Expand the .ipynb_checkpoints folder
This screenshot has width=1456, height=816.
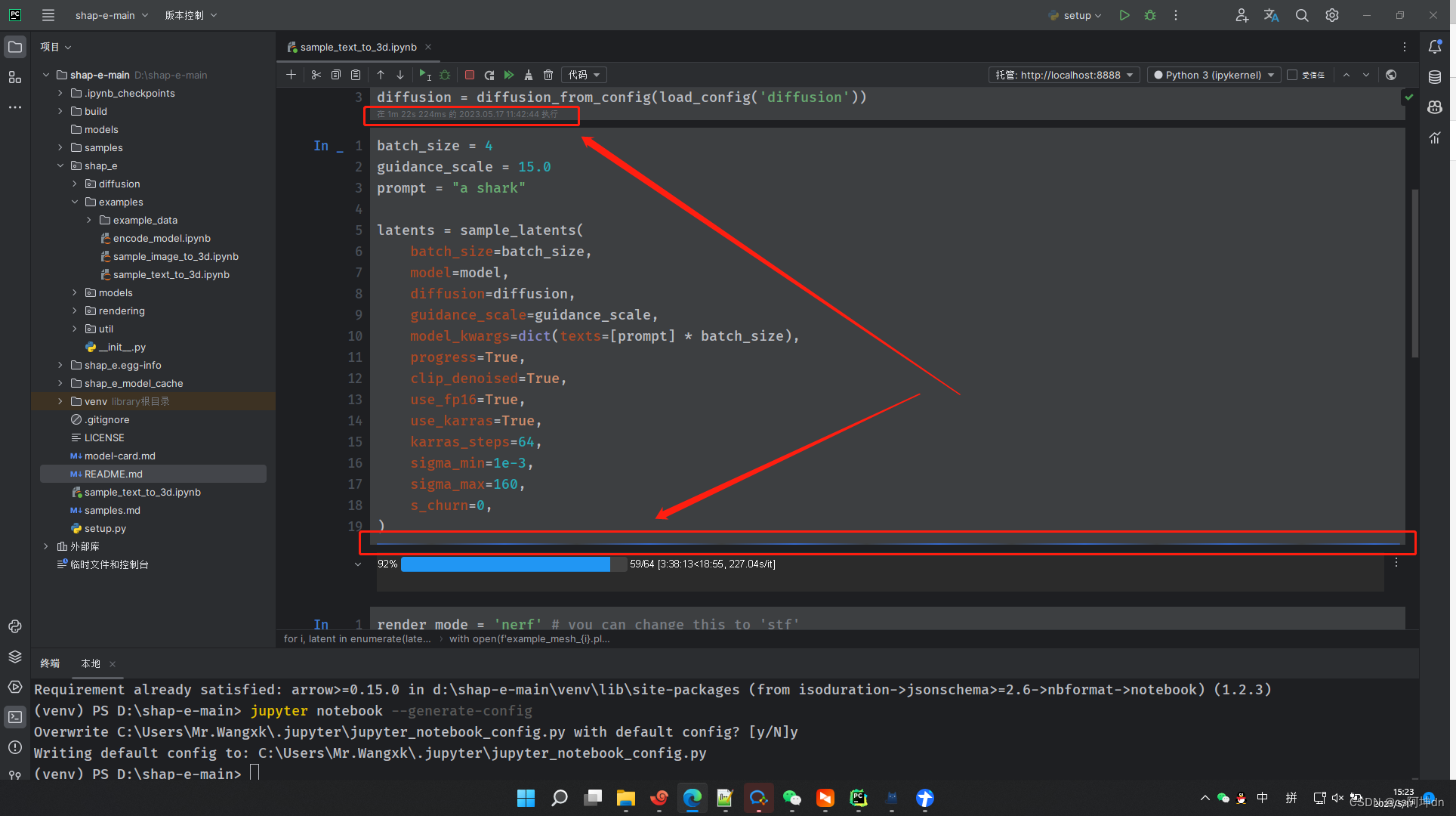coord(60,93)
